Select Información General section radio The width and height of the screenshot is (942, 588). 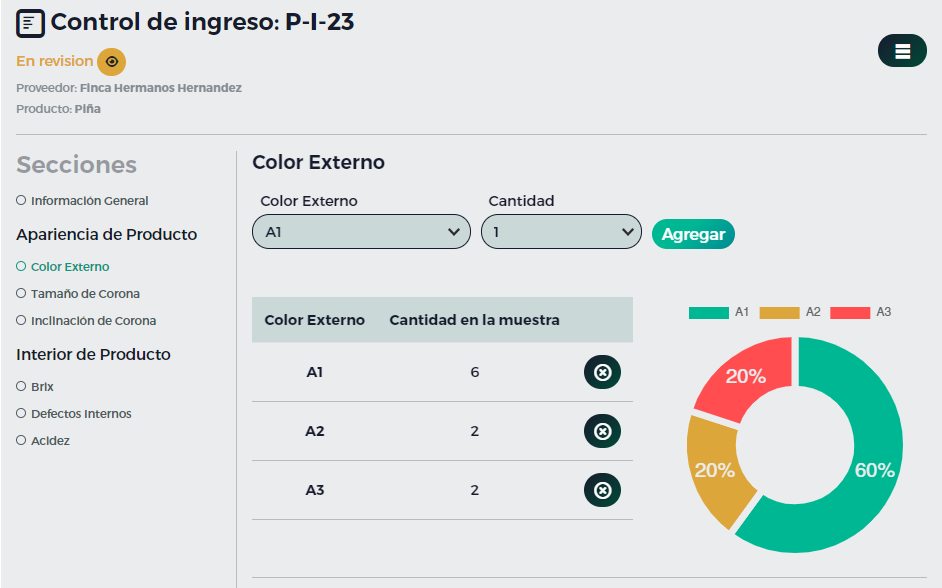tap(21, 200)
